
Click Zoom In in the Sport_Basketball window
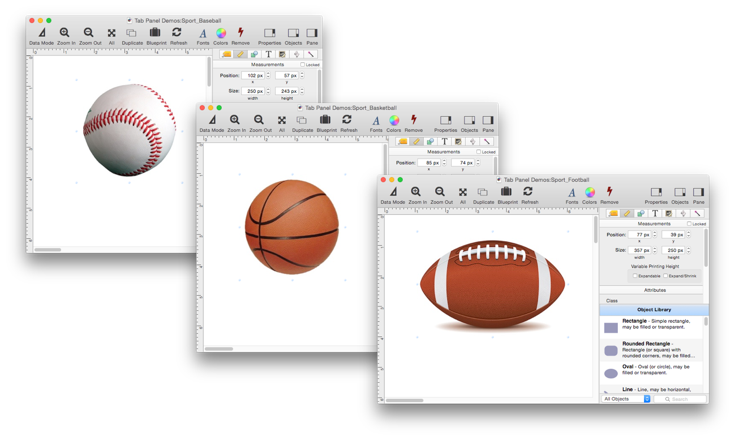236,123
